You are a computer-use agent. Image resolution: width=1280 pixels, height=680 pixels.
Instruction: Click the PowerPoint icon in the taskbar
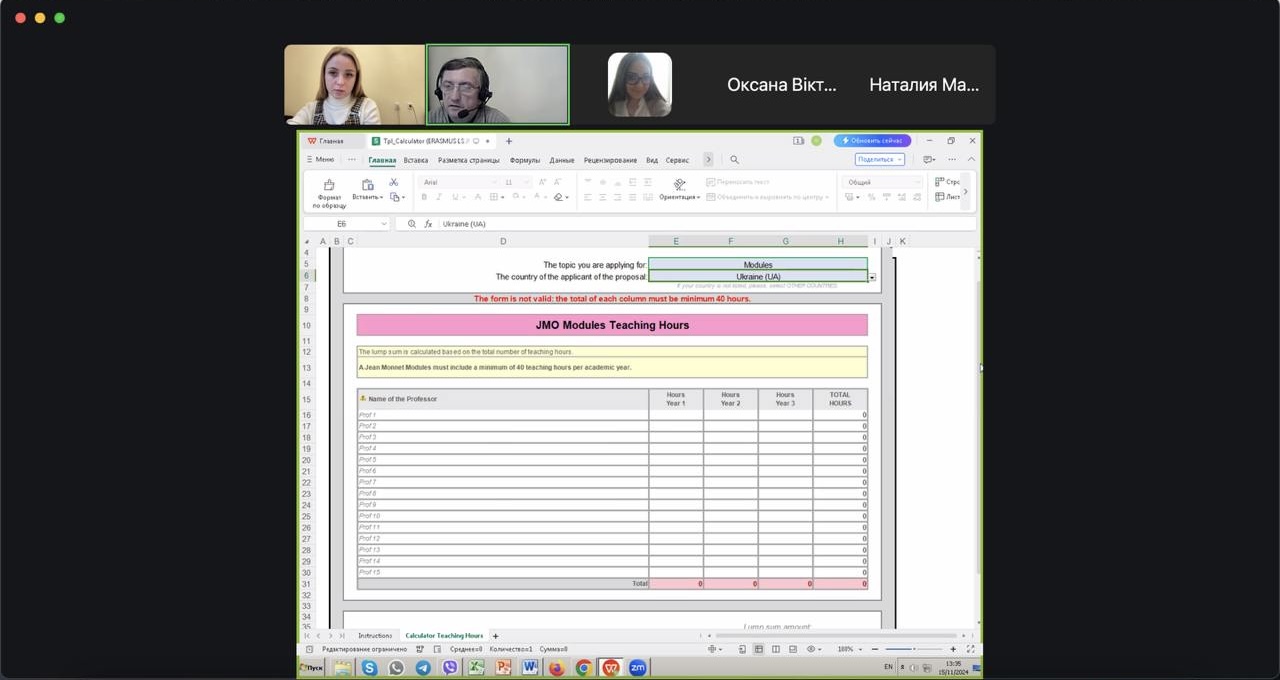point(503,667)
